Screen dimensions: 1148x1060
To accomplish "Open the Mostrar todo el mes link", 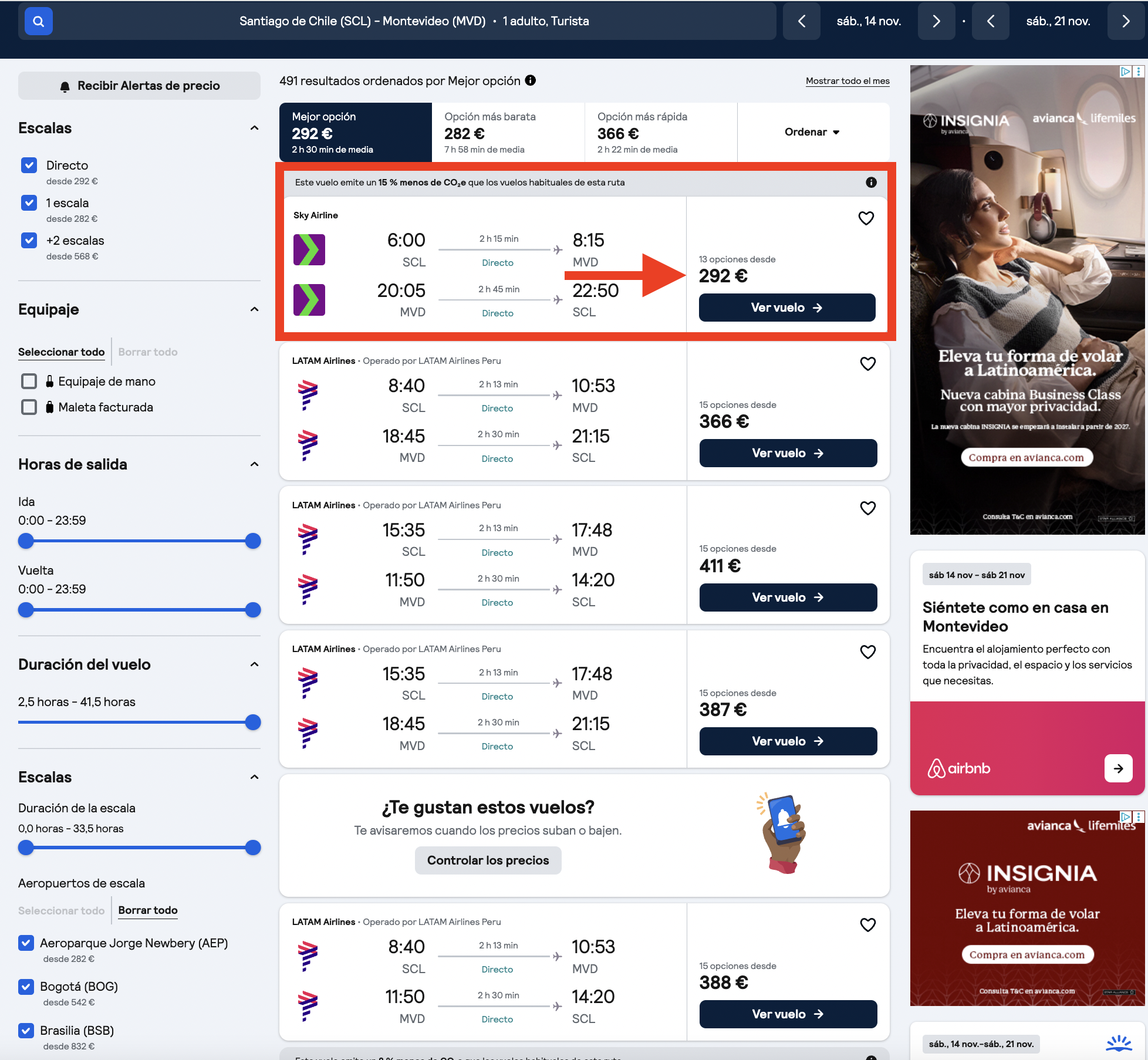I will tap(848, 81).
